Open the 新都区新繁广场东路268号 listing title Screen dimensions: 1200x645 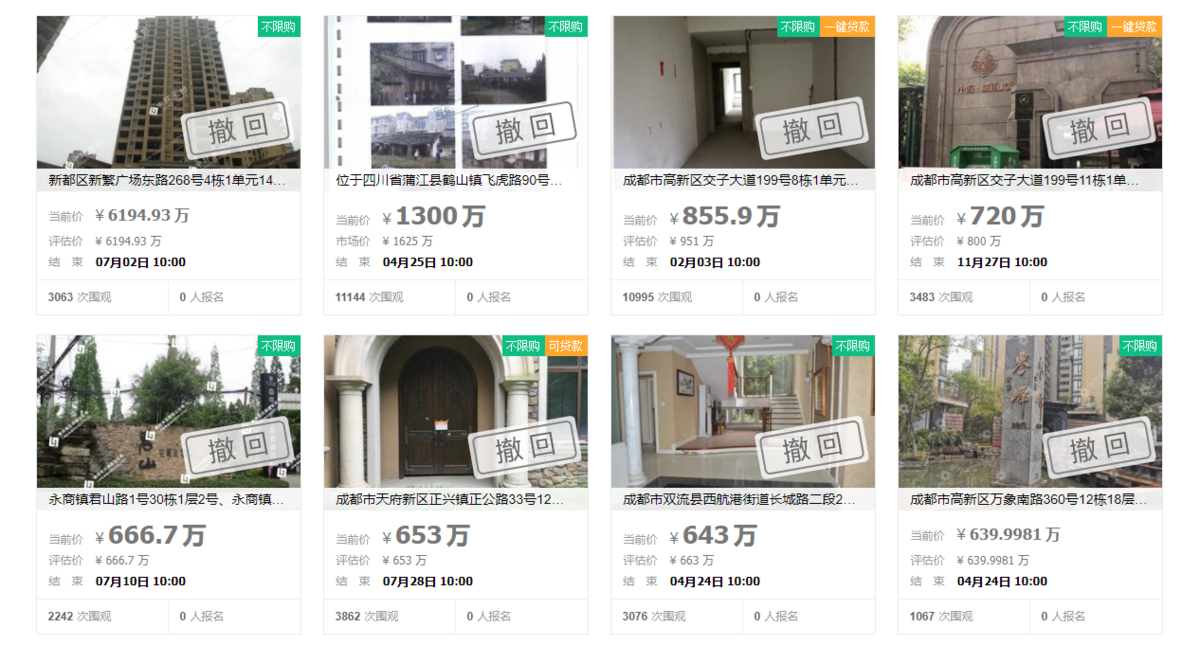[x=168, y=181]
